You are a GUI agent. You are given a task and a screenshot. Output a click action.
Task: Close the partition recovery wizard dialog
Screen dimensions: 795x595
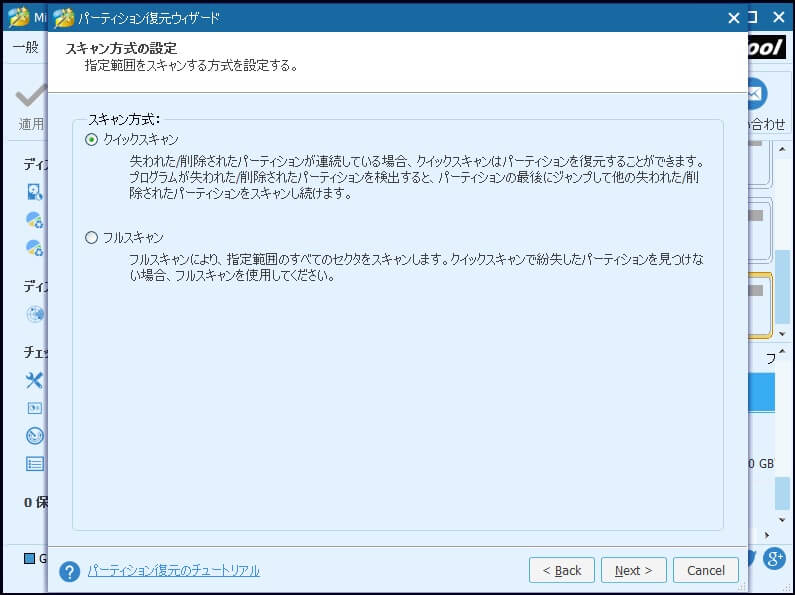[734, 17]
